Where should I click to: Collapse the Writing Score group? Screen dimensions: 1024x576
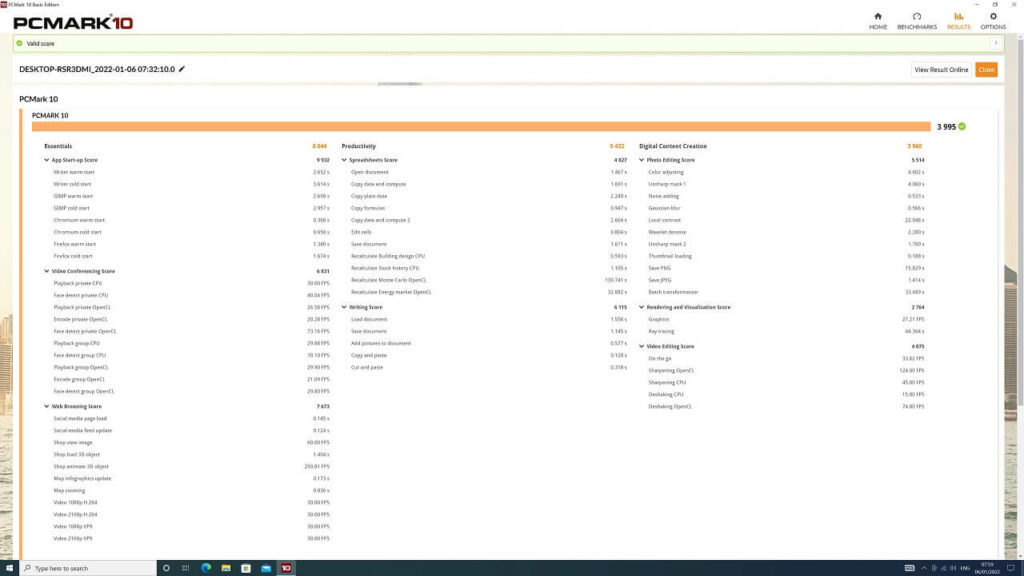point(344,307)
